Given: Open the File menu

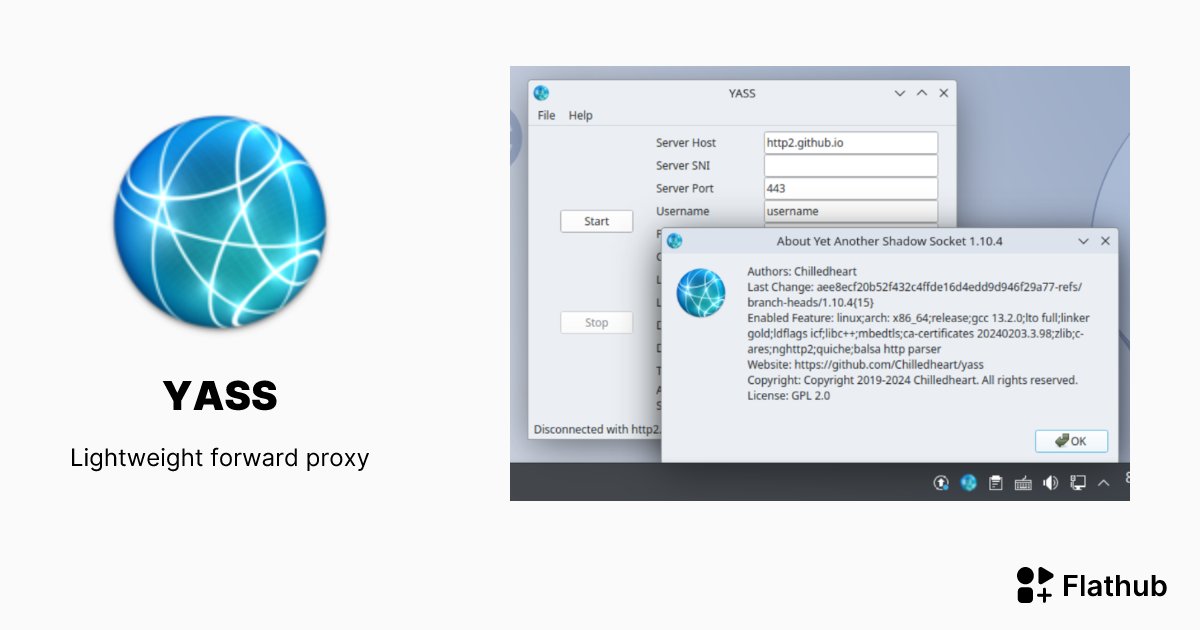Looking at the screenshot, I should (546, 116).
